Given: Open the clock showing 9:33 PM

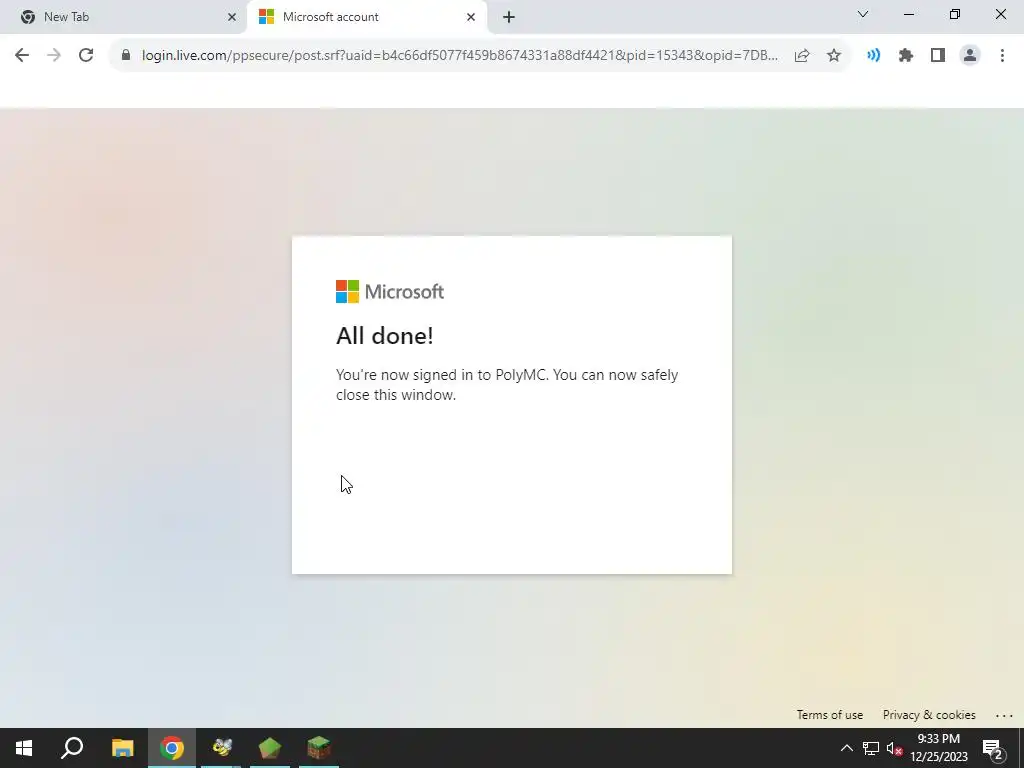Looking at the screenshot, I should 939,748.
